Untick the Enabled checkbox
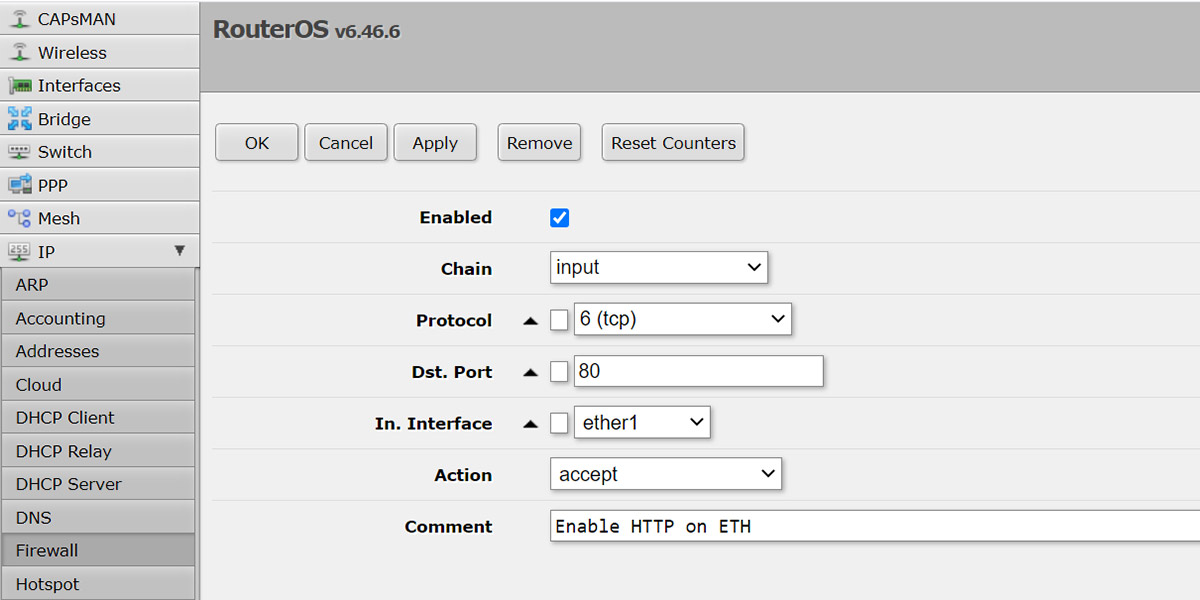This screenshot has width=1200, height=600. point(560,217)
